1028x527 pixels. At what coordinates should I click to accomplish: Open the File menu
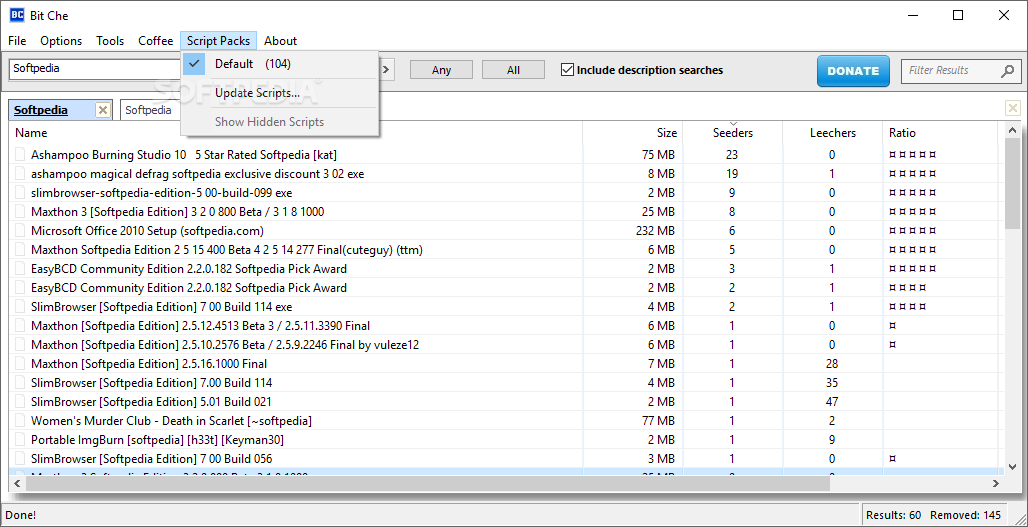click(17, 41)
